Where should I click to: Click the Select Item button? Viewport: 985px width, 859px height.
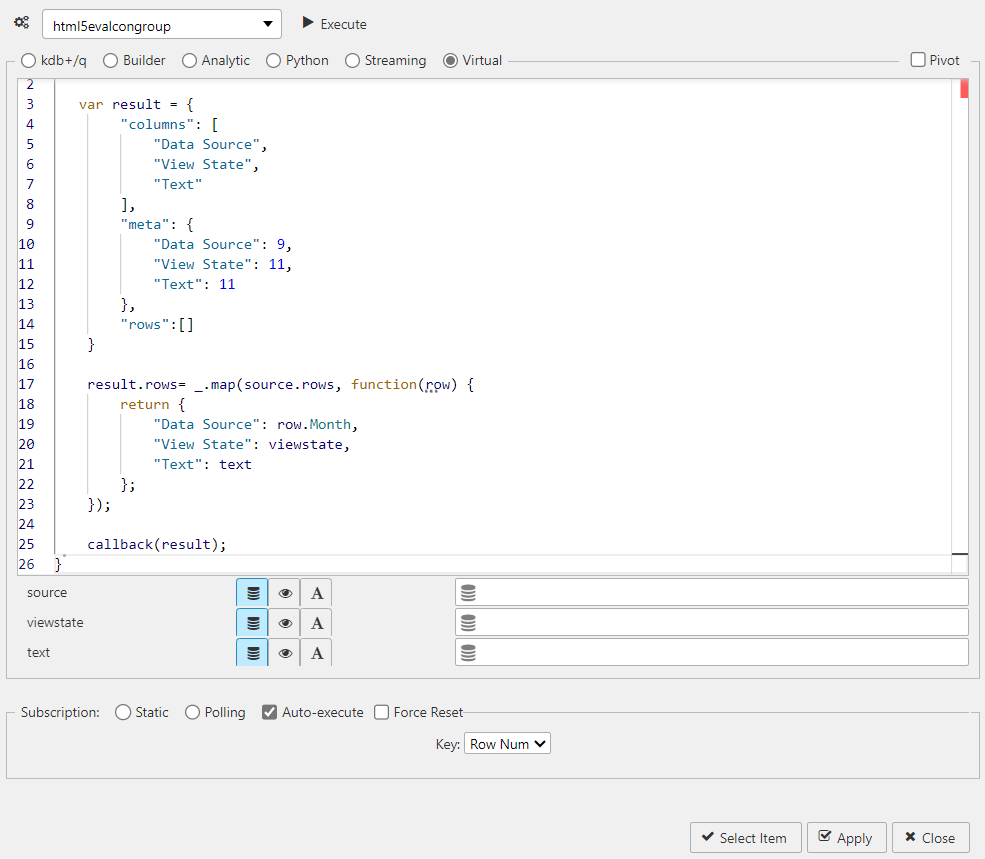pos(745,838)
